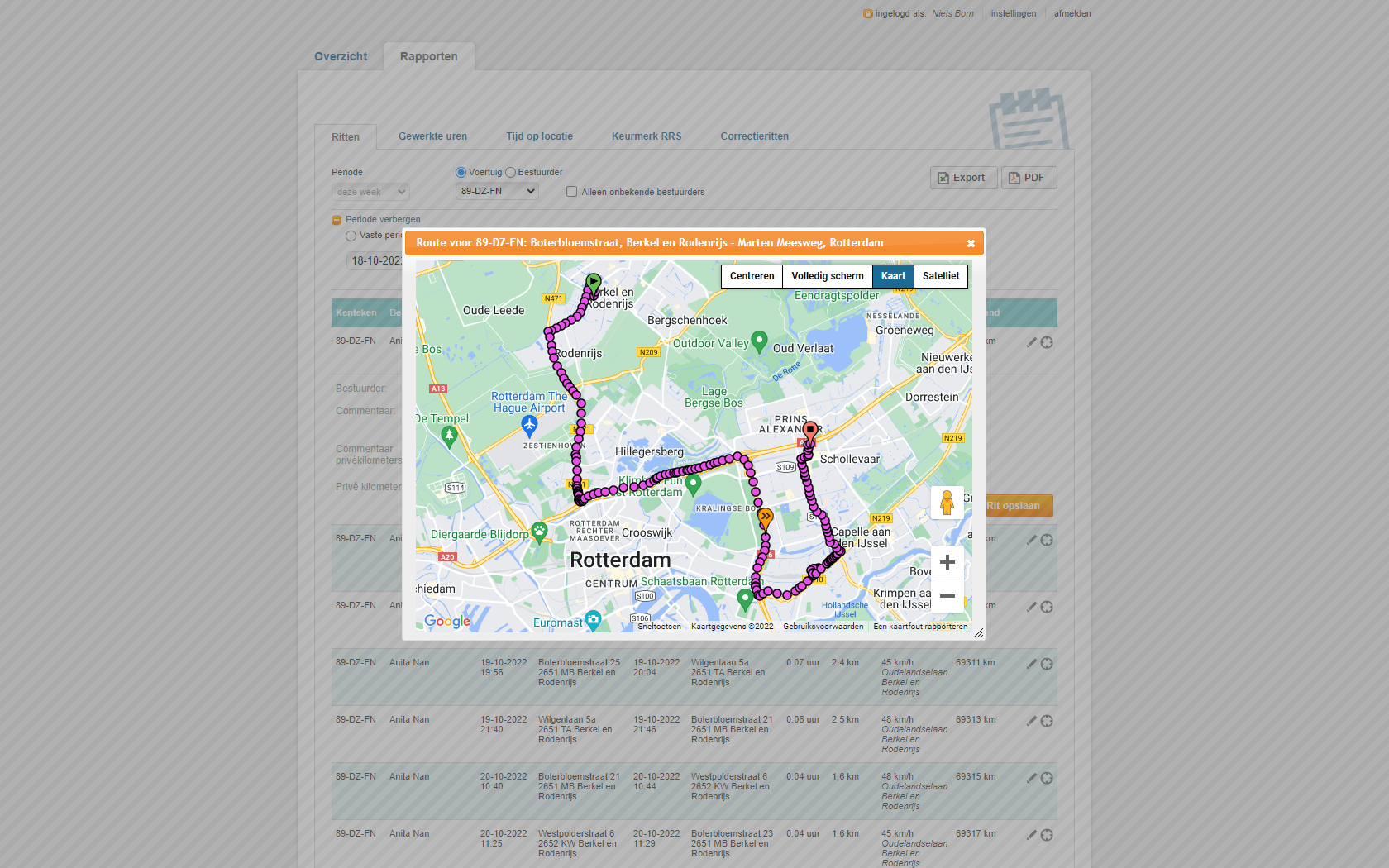
Task: Click the 'Wilgenlaan 5a' arrival cell at 20:04
Action: (x=731, y=672)
